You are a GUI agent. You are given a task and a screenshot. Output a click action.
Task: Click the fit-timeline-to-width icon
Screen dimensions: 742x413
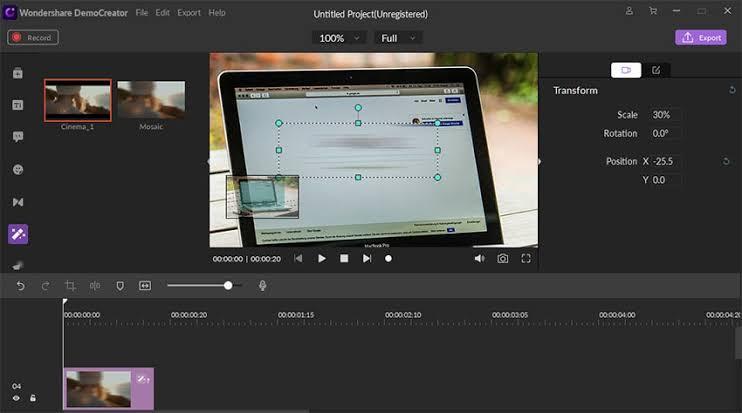click(145, 286)
